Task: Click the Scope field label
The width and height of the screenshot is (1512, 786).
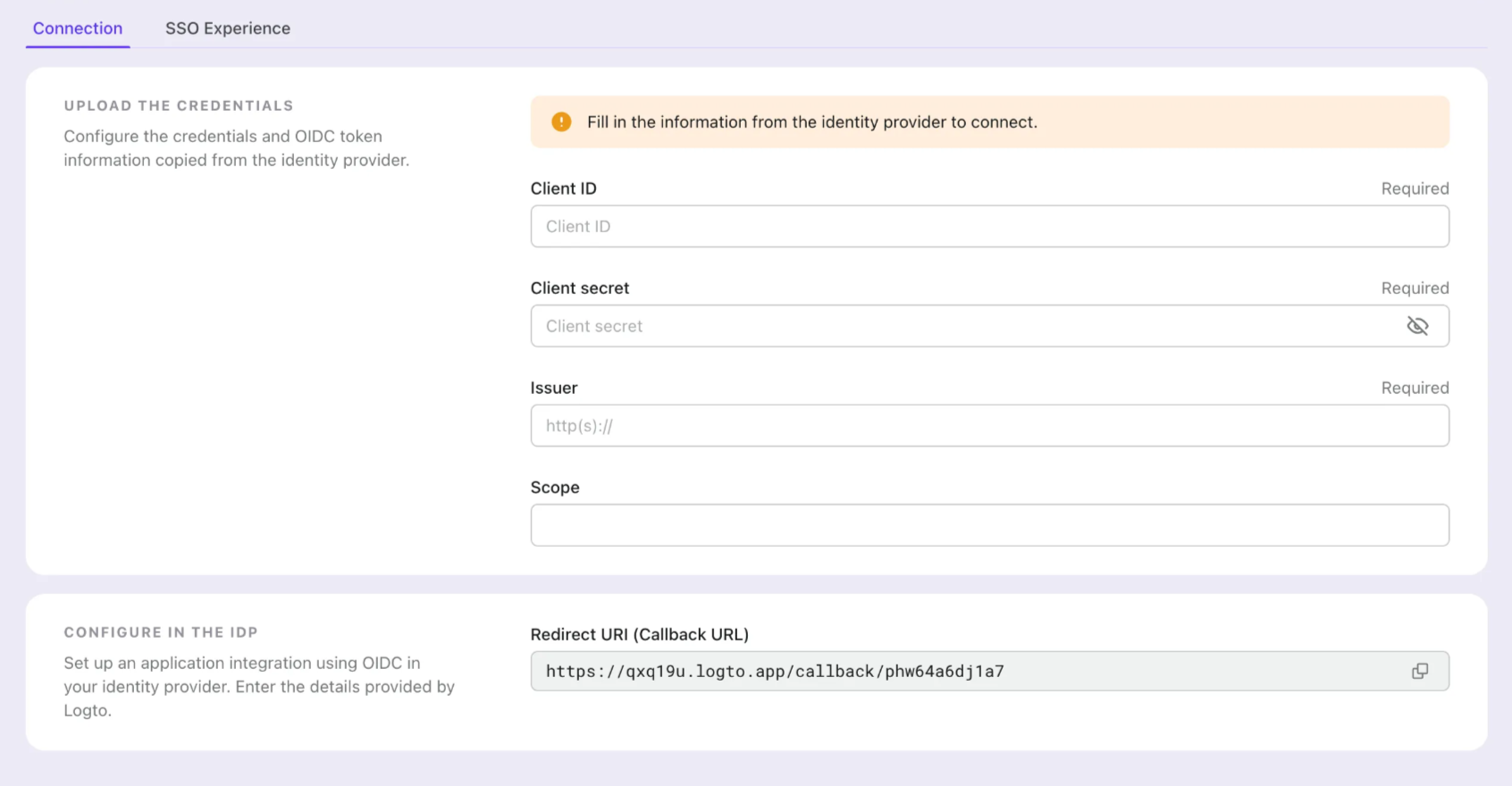Action: (x=554, y=488)
